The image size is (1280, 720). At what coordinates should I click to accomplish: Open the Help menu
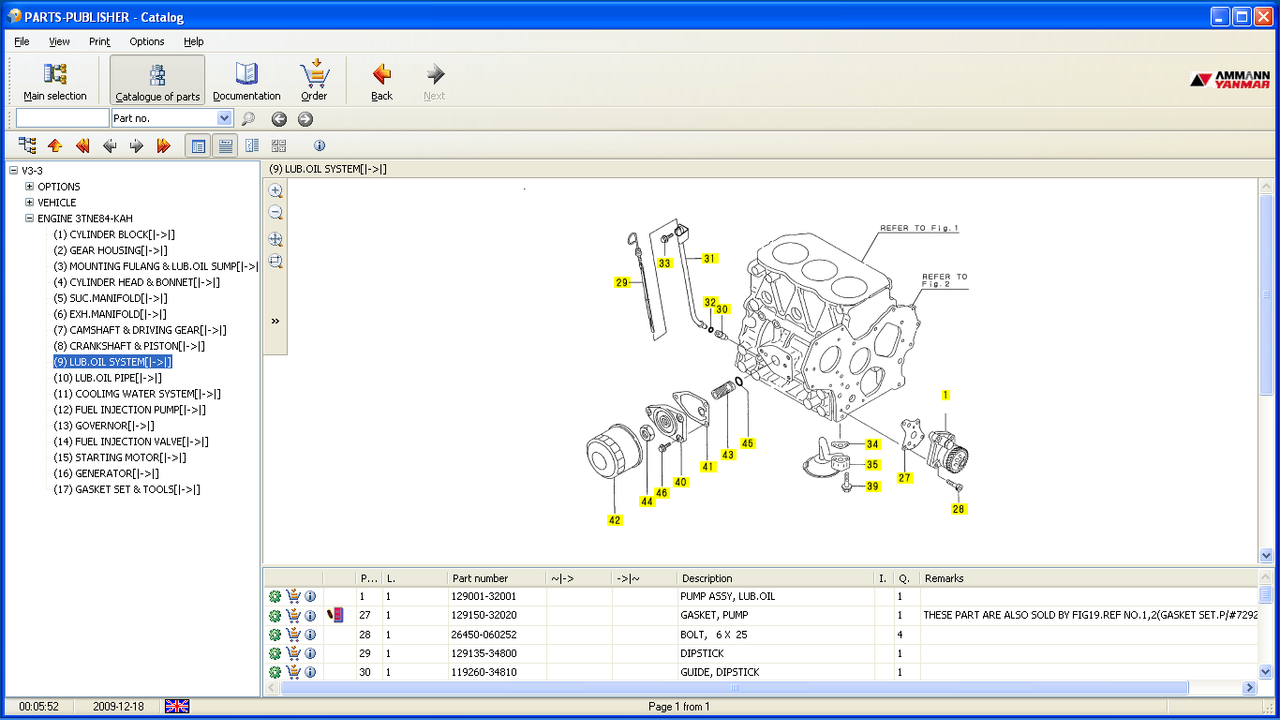(193, 41)
